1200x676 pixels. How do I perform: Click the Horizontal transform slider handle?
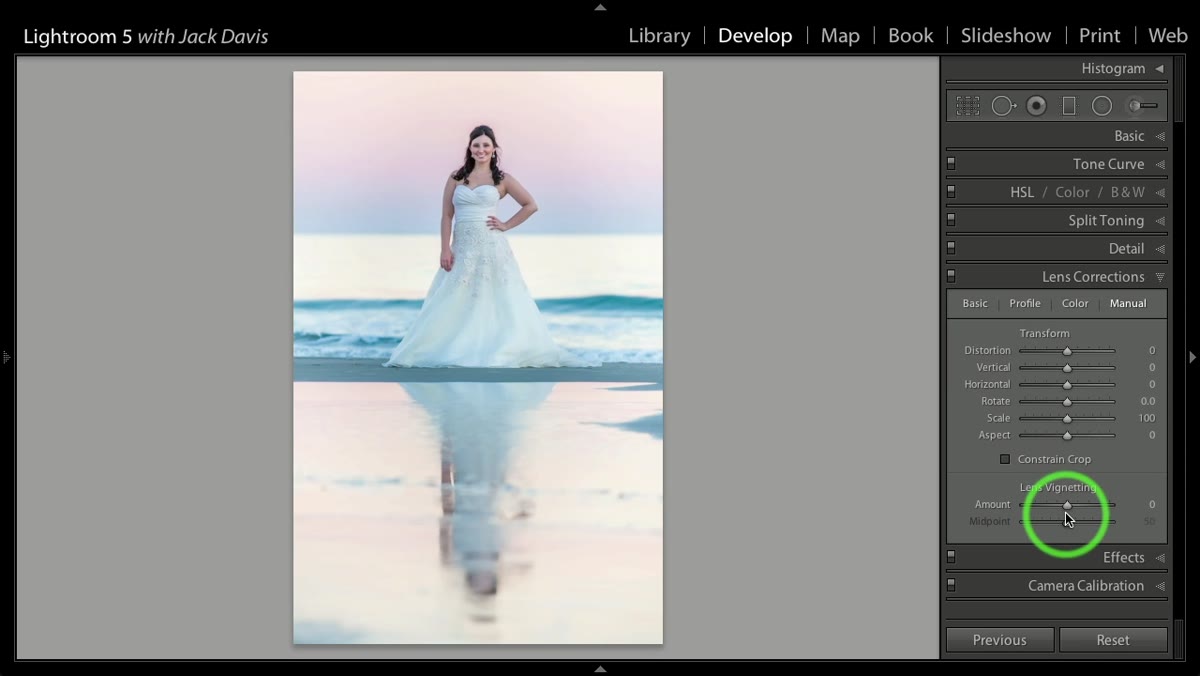pos(1067,385)
